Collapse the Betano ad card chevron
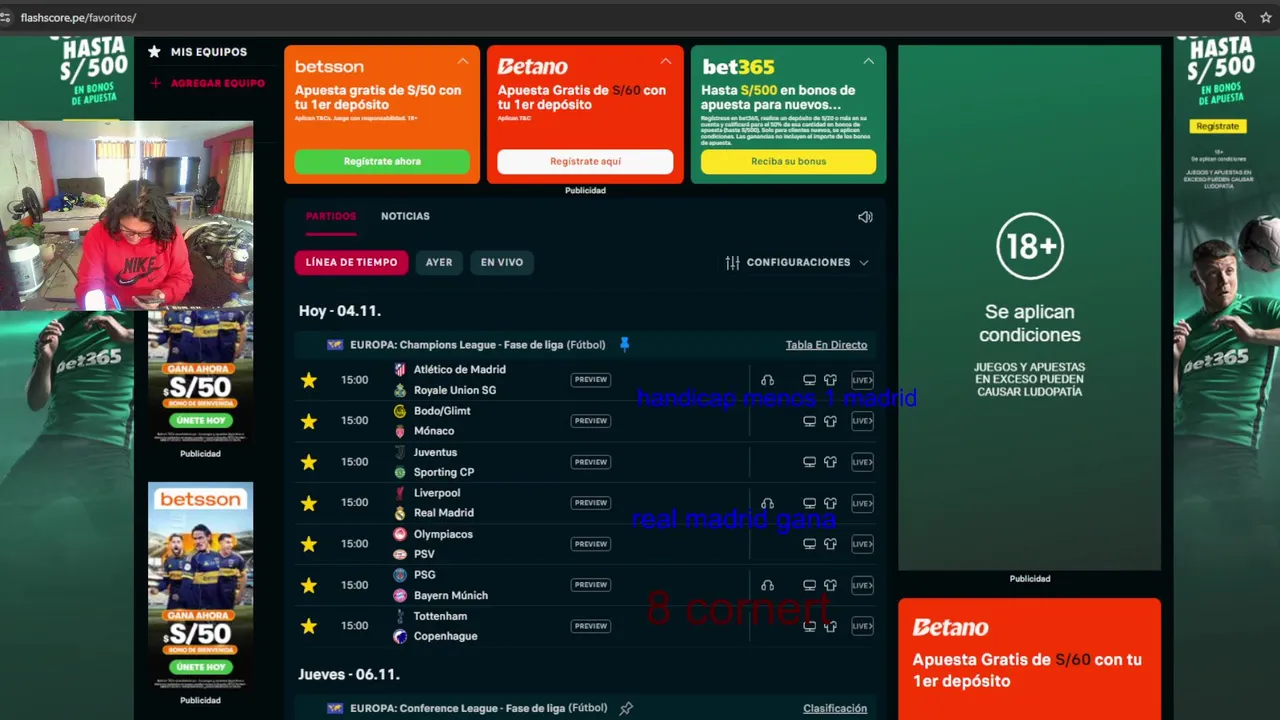 665,62
